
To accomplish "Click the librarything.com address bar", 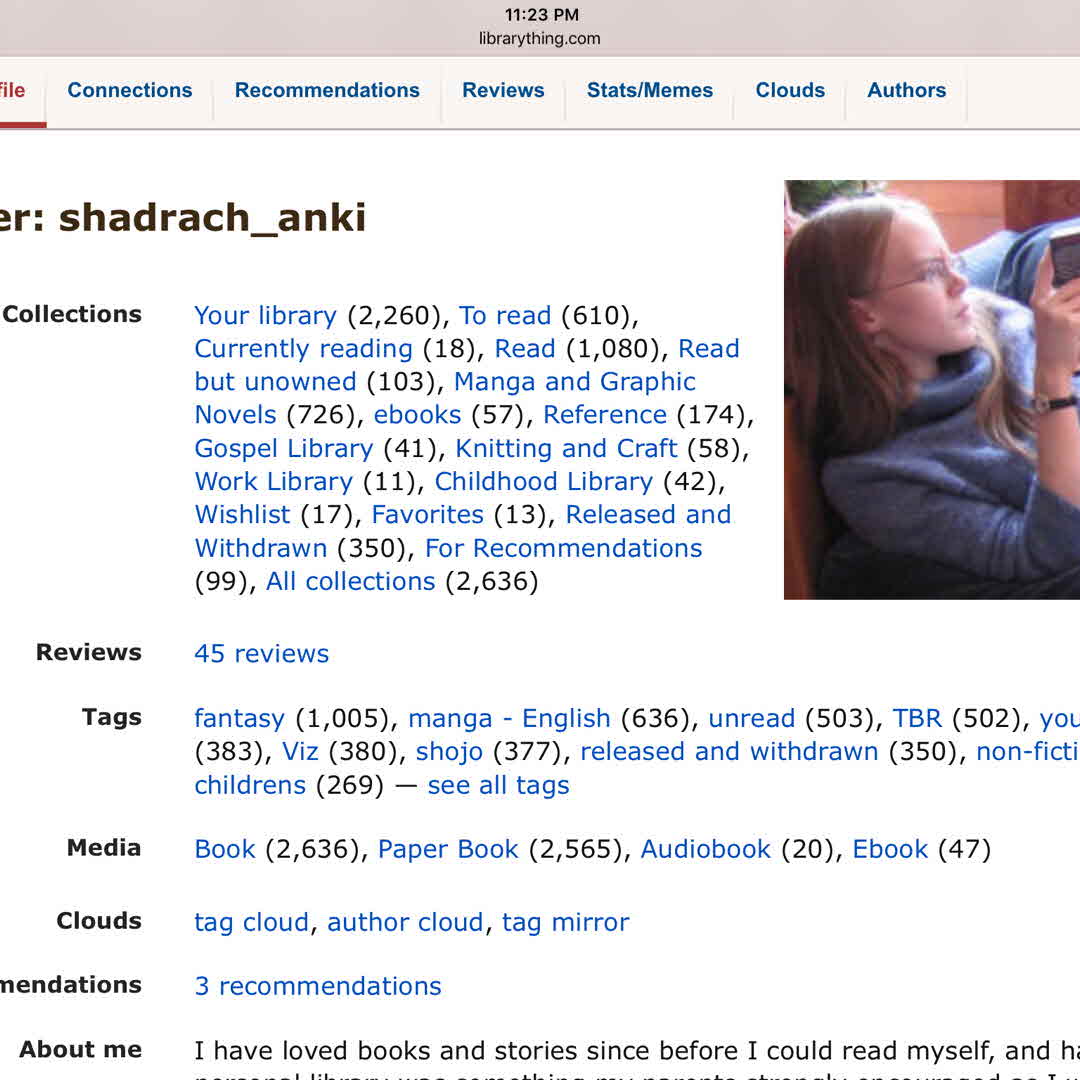I will pyautogui.click(x=540, y=39).
